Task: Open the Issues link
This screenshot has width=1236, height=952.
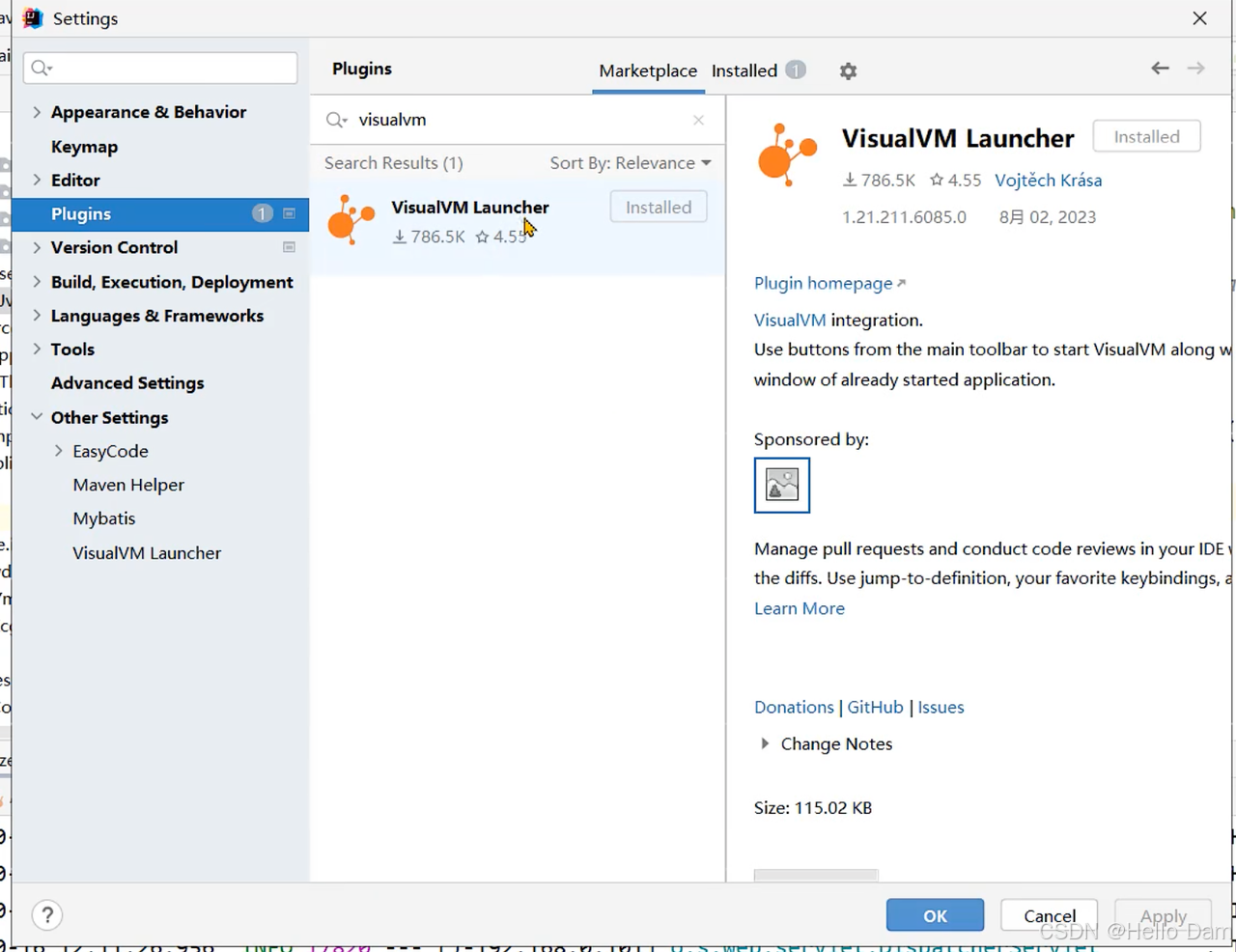Action: [941, 707]
